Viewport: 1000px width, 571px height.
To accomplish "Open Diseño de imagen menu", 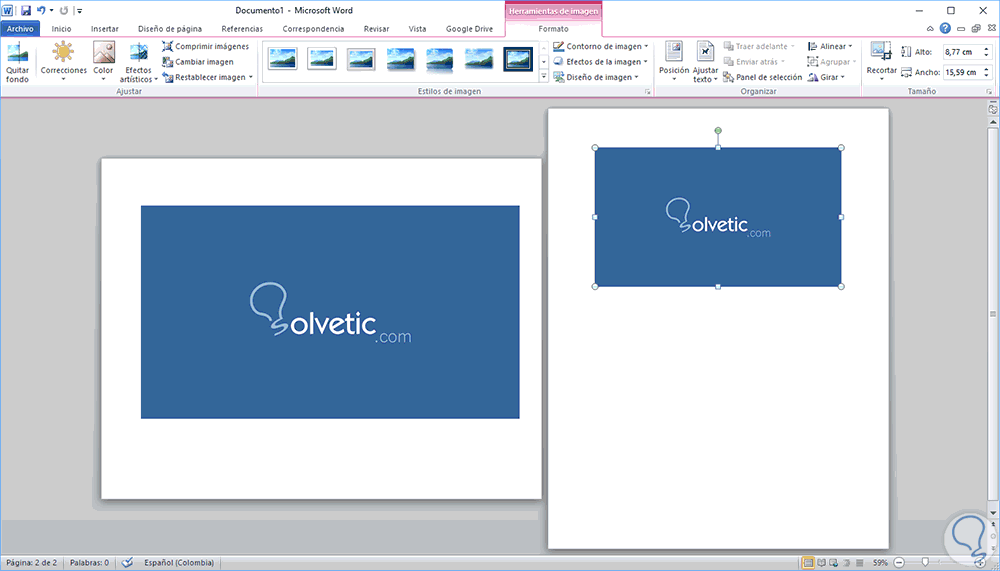I will (x=596, y=77).
